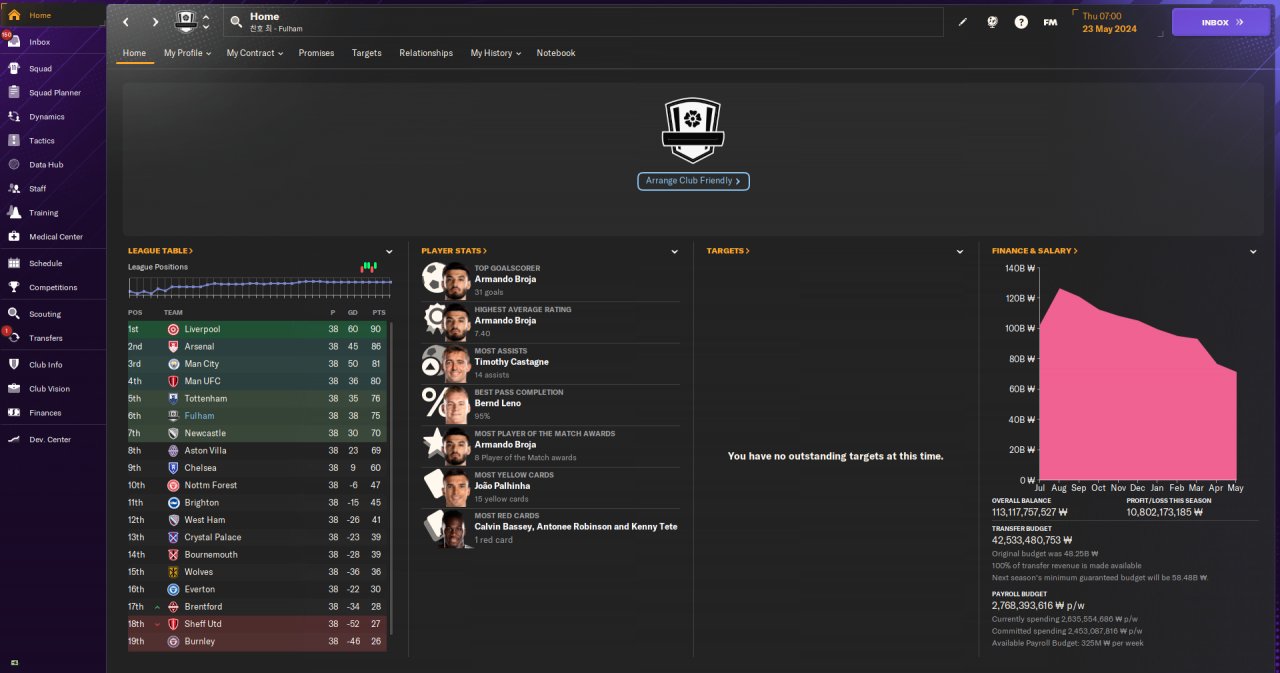
Task: Expand My Contract dropdown
Action: [x=254, y=53]
